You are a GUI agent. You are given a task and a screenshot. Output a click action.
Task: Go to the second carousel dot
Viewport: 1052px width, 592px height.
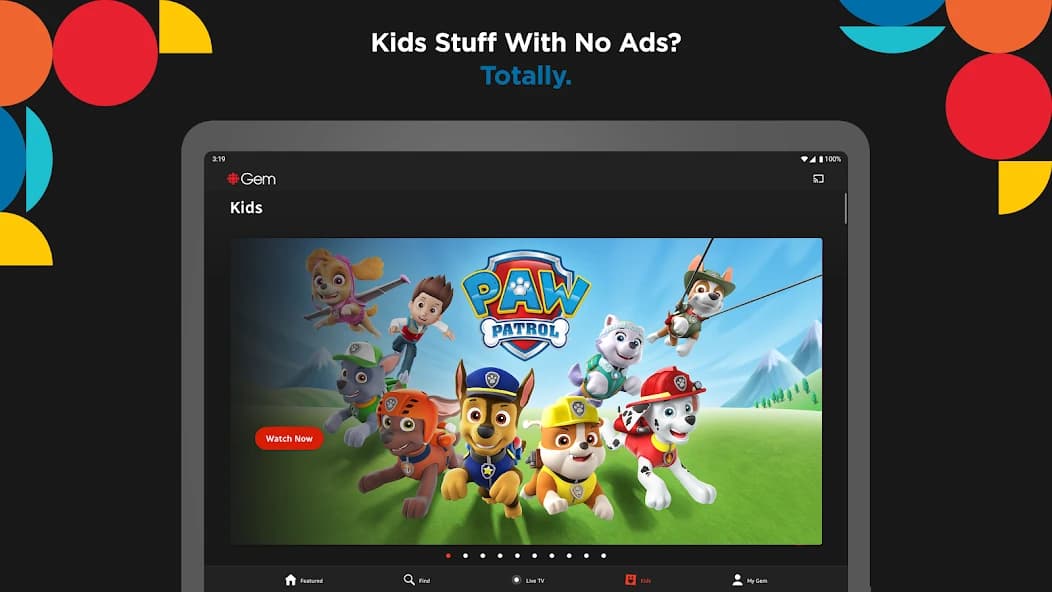pyautogui.click(x=466, y=556)
